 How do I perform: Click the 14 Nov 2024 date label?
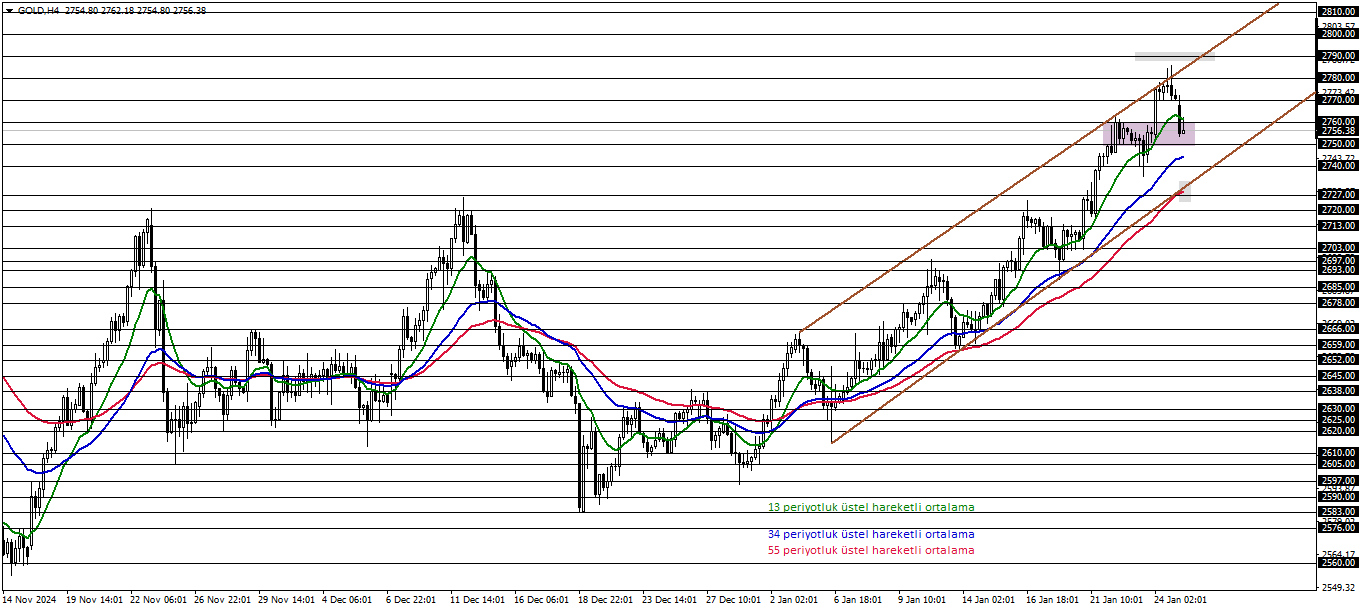tap(29, 600)
